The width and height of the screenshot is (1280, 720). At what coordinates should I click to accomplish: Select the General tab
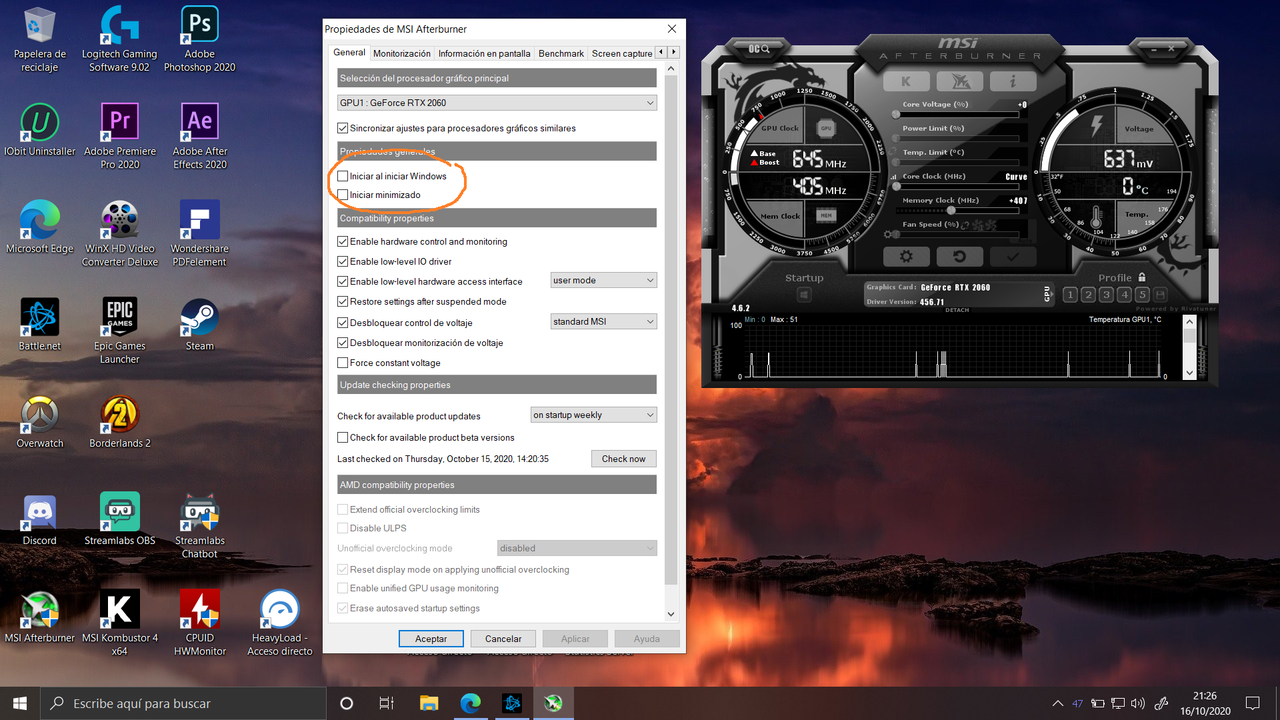point(350,53)
